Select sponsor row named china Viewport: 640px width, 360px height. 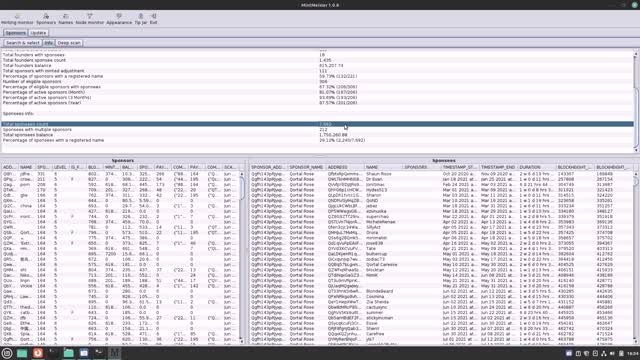(x=120, y=206)
